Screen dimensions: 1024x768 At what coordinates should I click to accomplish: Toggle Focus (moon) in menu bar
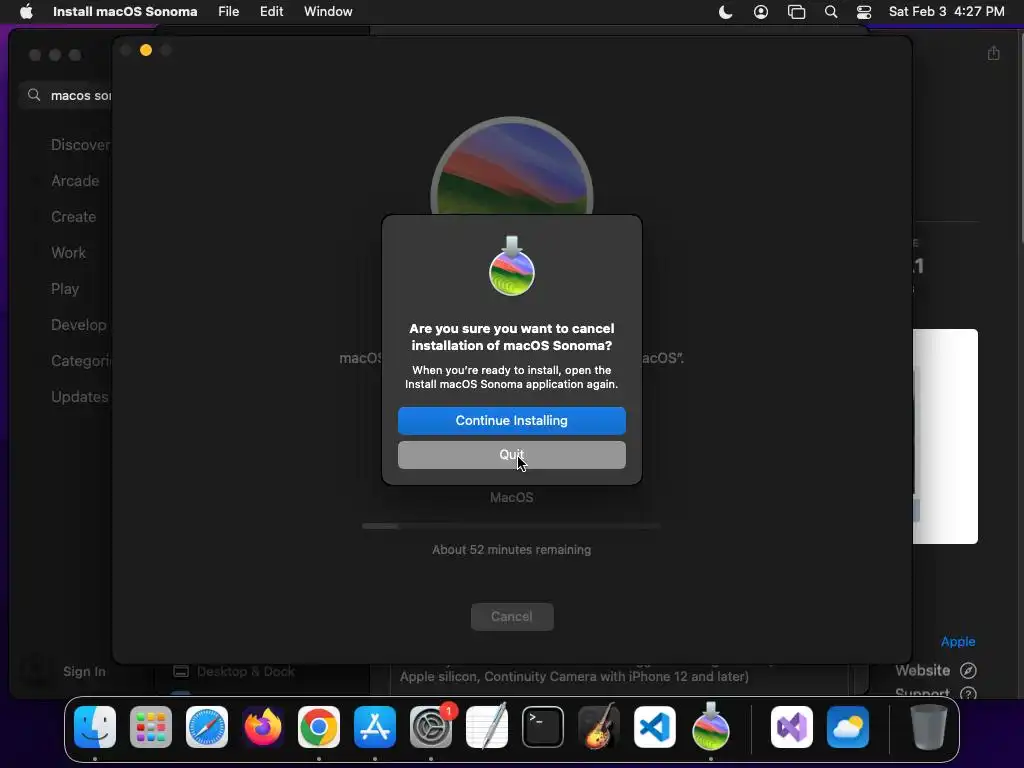[x=725, y=12]
